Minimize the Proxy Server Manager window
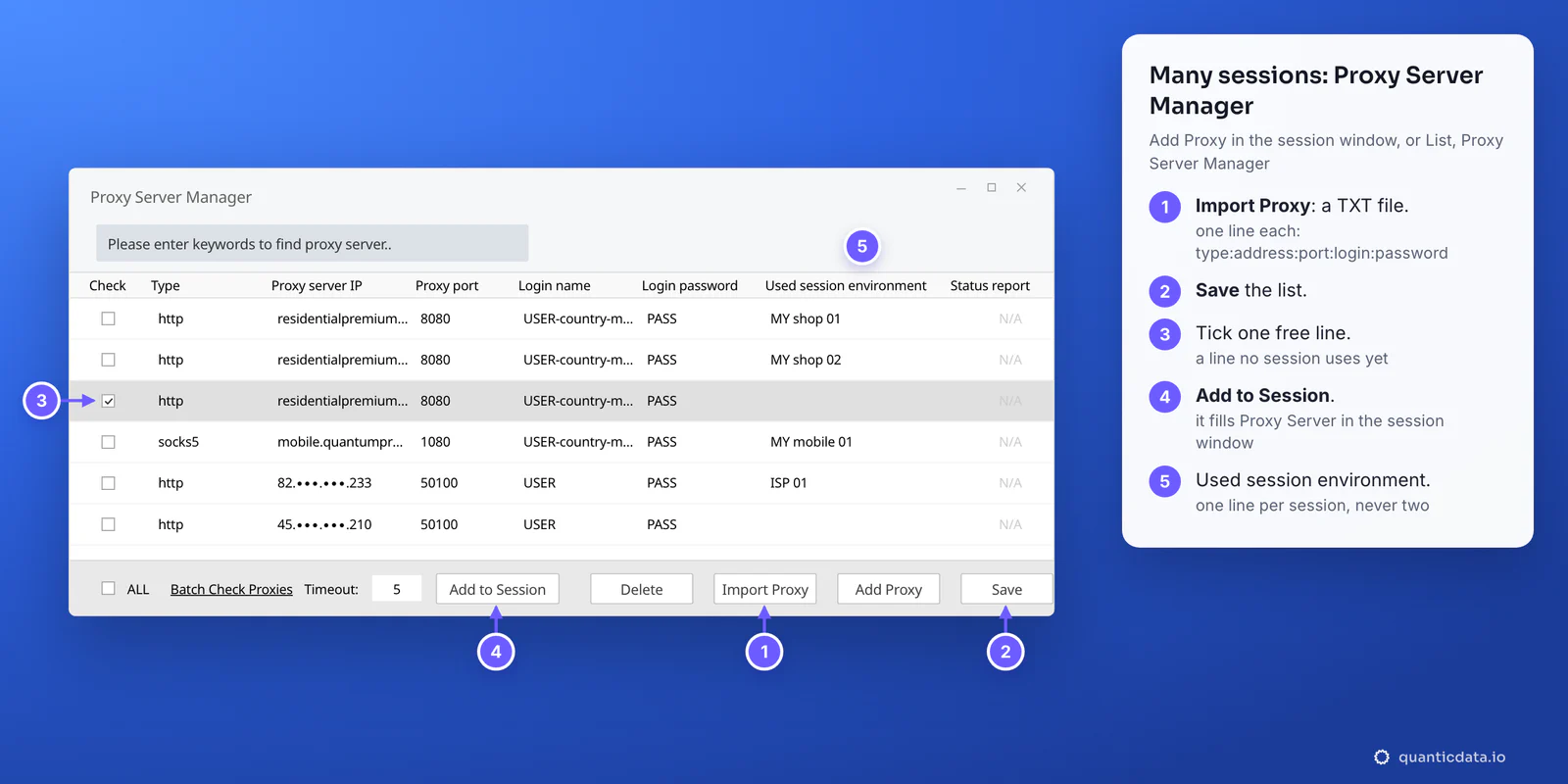Screen dimensions: 1568x784 [x=961, y=188]
